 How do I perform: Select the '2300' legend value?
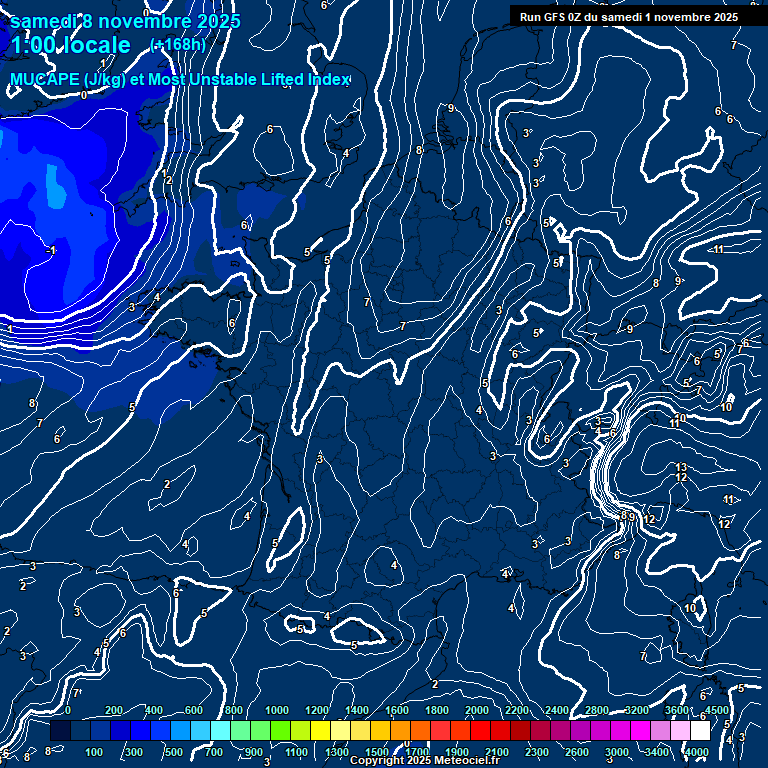[x=537, y=752]
